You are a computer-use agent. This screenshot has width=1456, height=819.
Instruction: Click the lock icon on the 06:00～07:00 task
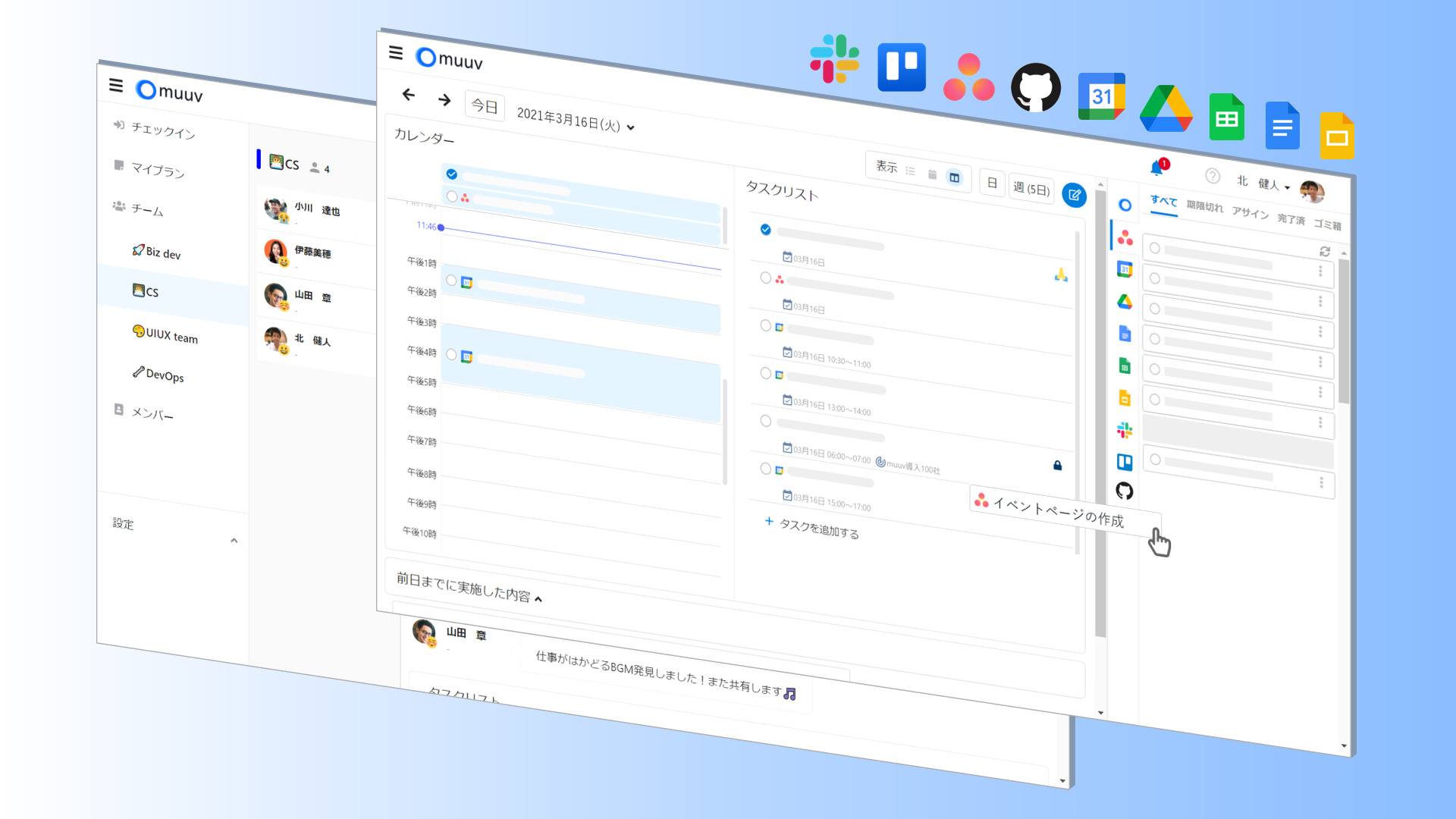coord(1057,466)
